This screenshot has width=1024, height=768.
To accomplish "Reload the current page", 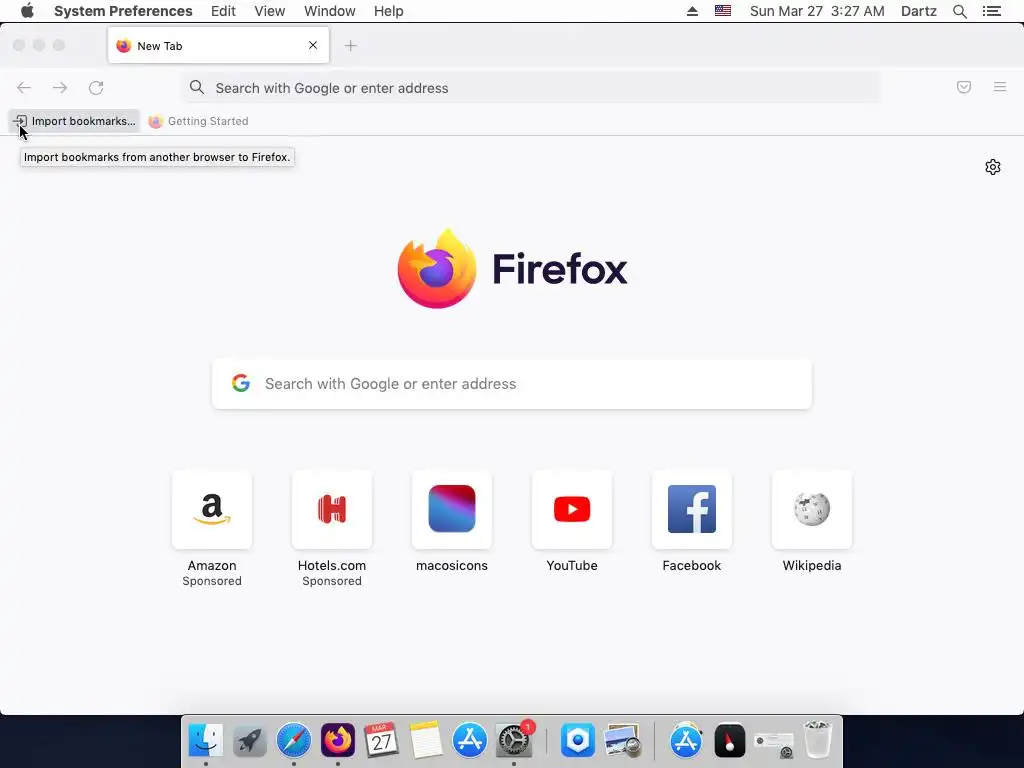I will (96, 88).
